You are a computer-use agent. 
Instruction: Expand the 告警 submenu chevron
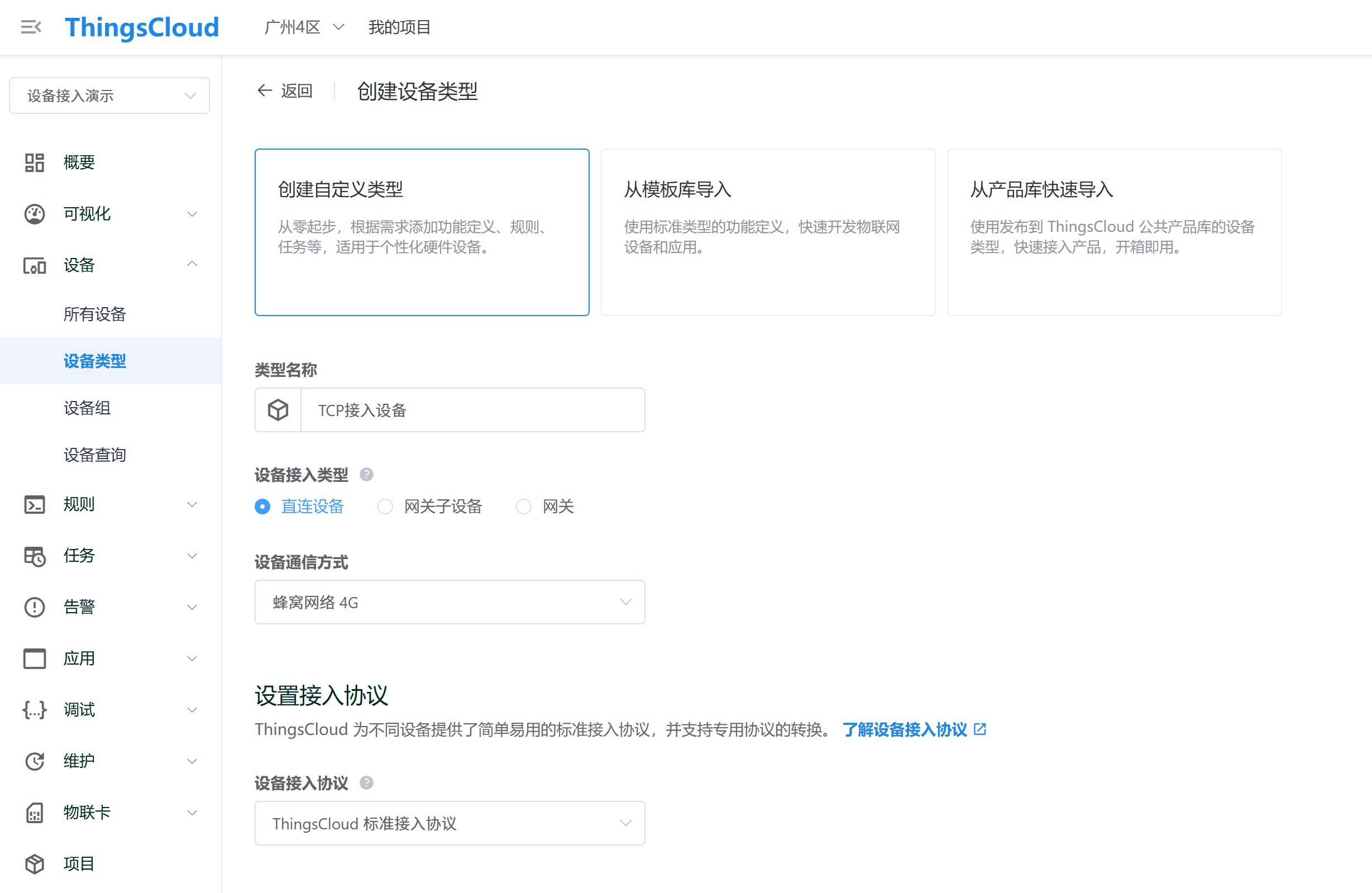[193, 607]
